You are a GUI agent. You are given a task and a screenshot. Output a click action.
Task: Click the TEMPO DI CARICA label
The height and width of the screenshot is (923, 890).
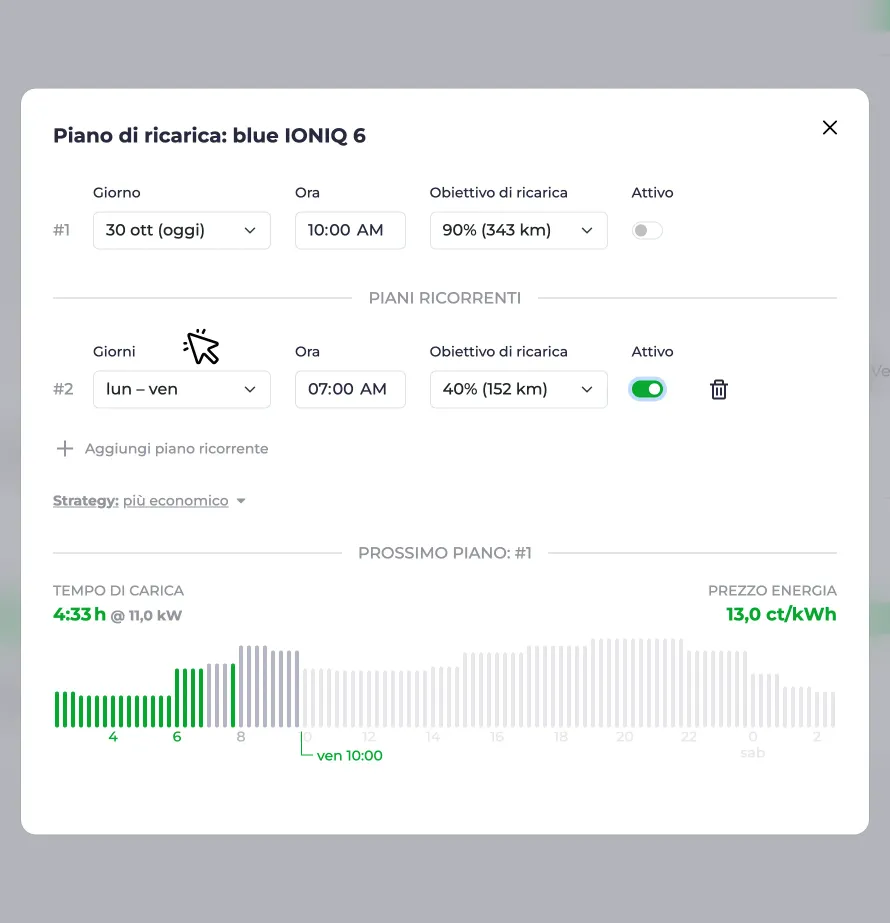(x=118, y=590)
